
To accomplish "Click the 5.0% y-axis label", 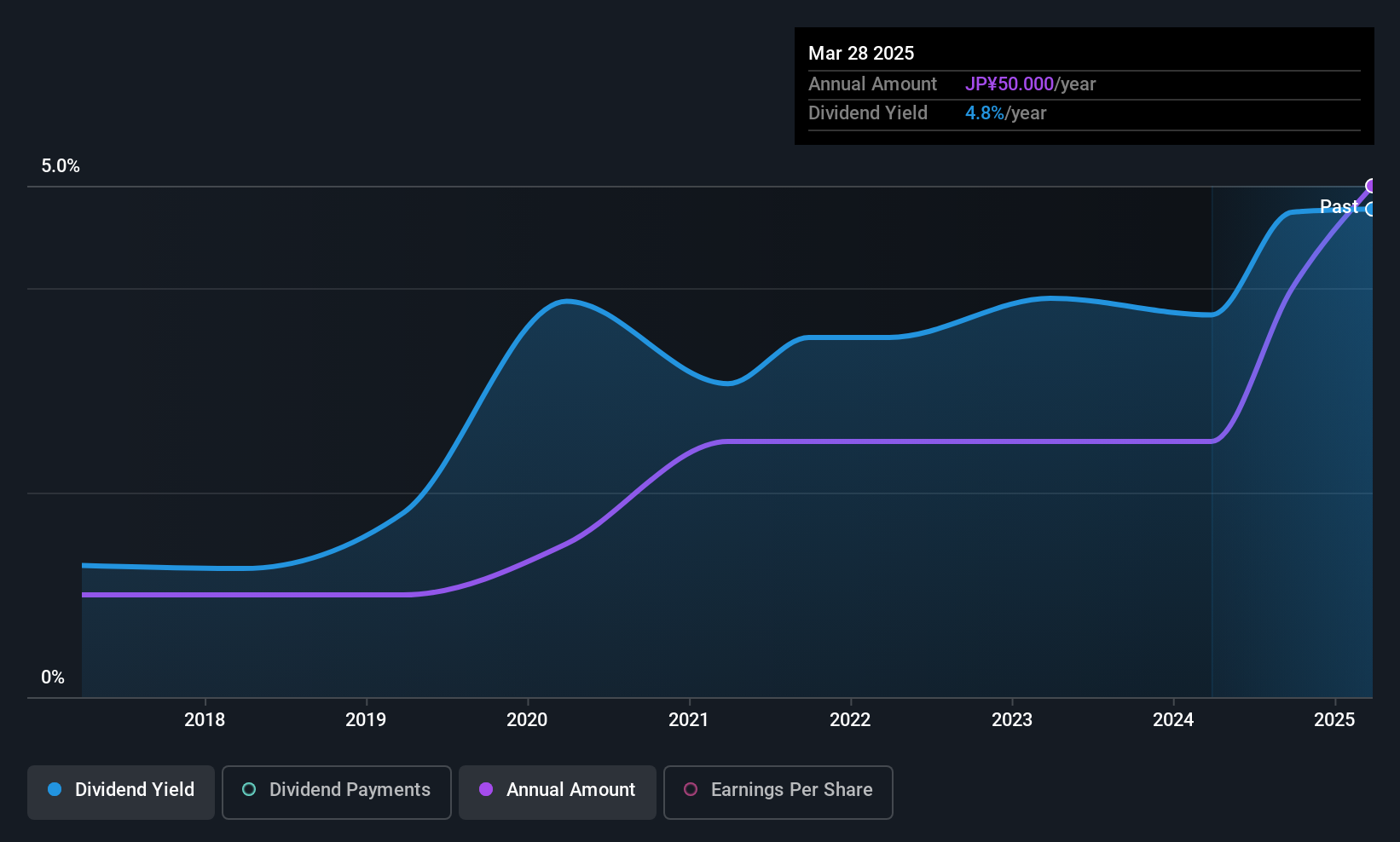I will click(x=61, y=166).
